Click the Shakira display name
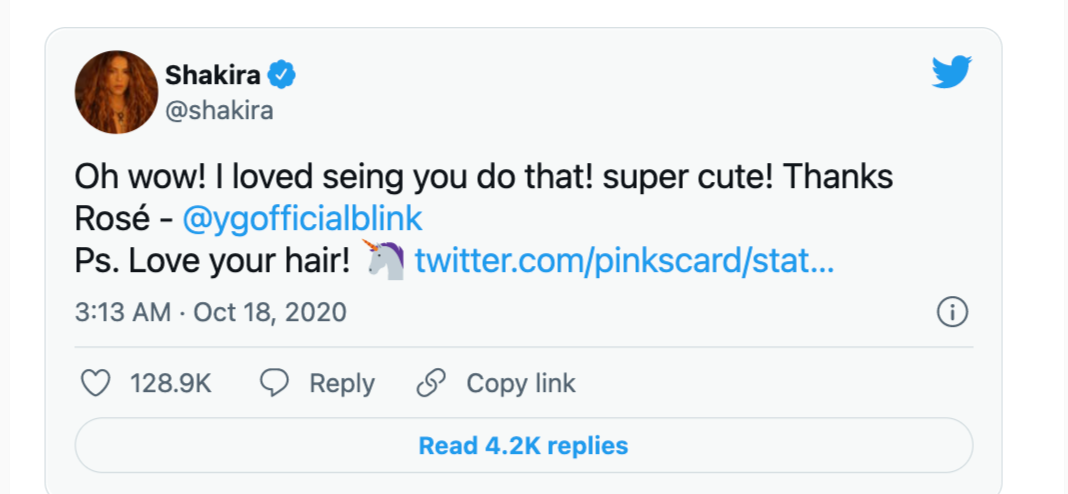Viewport: 1068px width, 494px height. pyautogui.click(x=213, y=75)
